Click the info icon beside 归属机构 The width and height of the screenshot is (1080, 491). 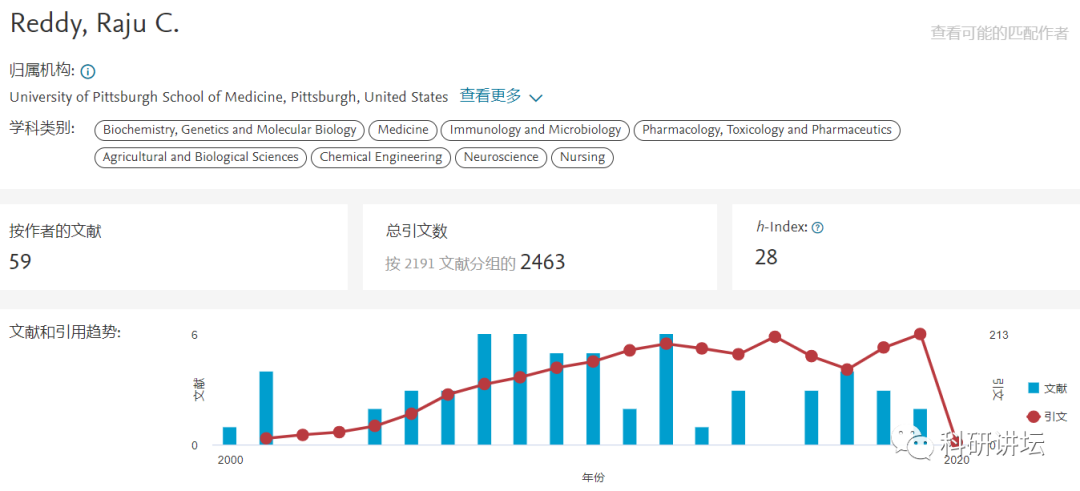(x=88, y=71)
